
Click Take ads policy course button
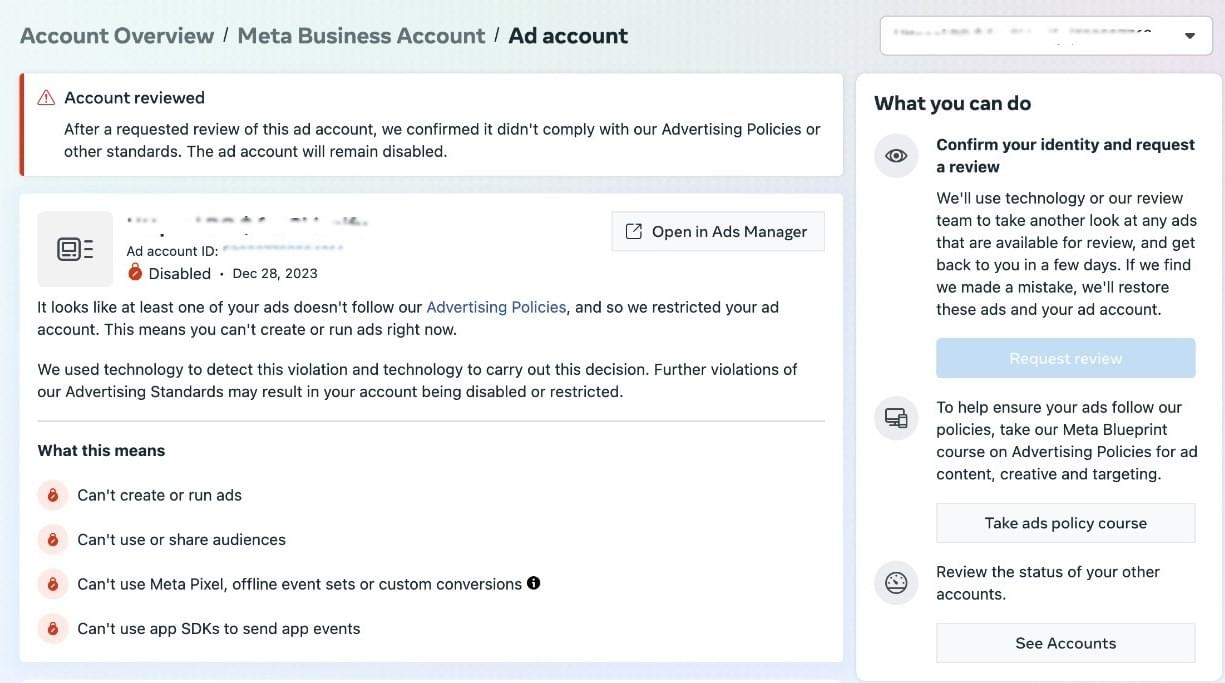coord(1066,523)
